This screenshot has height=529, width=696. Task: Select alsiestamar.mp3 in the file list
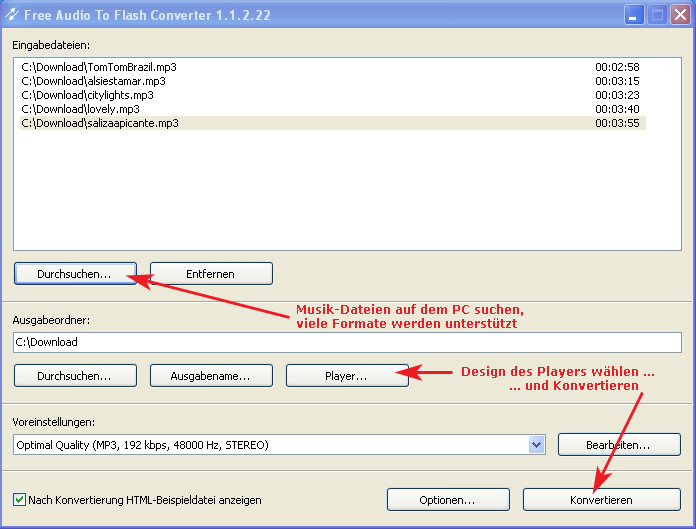[93, 81]
